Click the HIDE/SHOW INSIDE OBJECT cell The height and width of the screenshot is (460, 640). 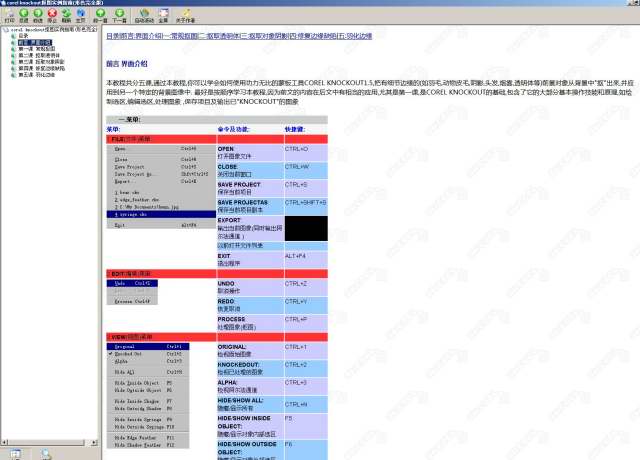pos(250,427)
